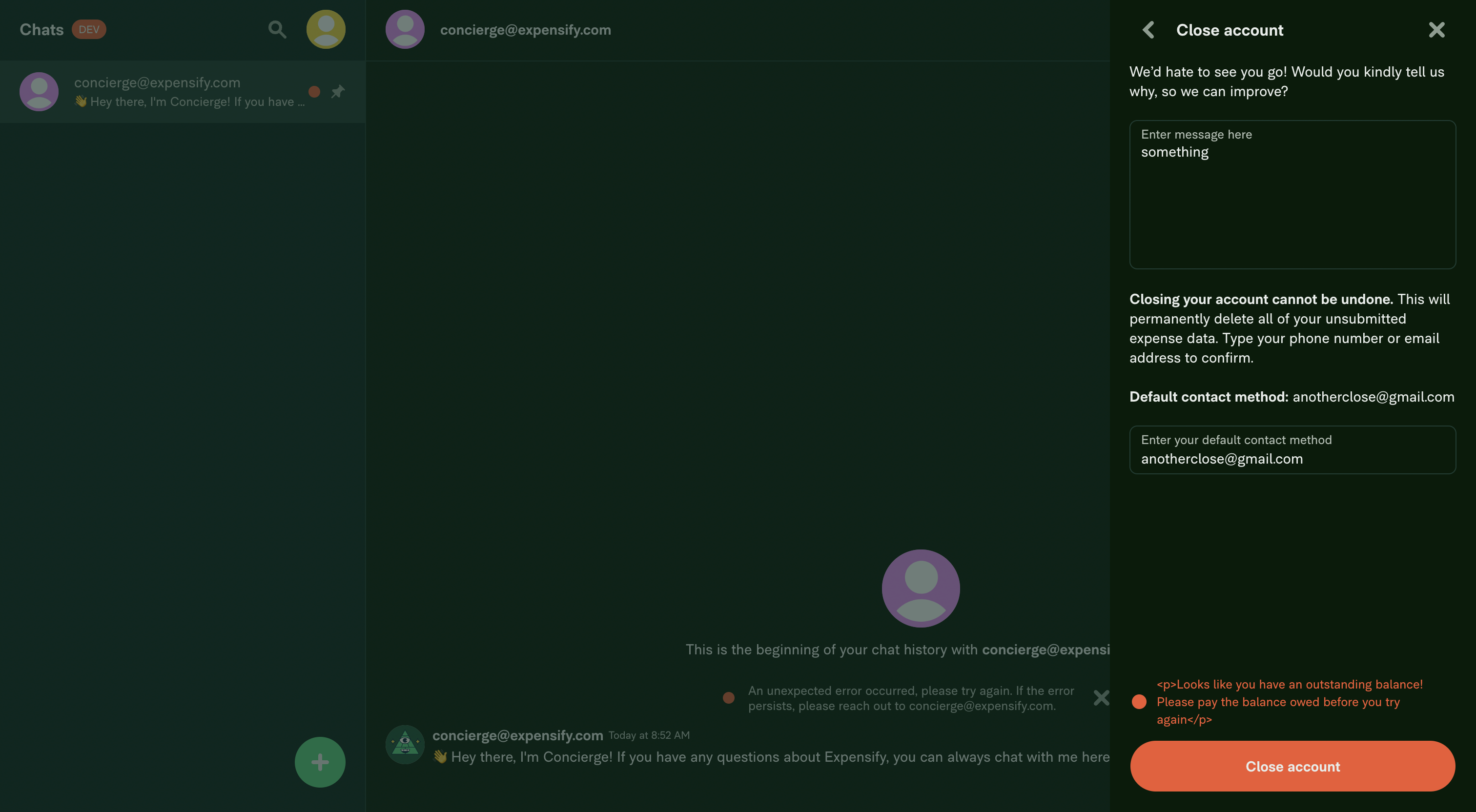
Task: Click concierge@expensify.com name on the message
Action: coord(517,735)
